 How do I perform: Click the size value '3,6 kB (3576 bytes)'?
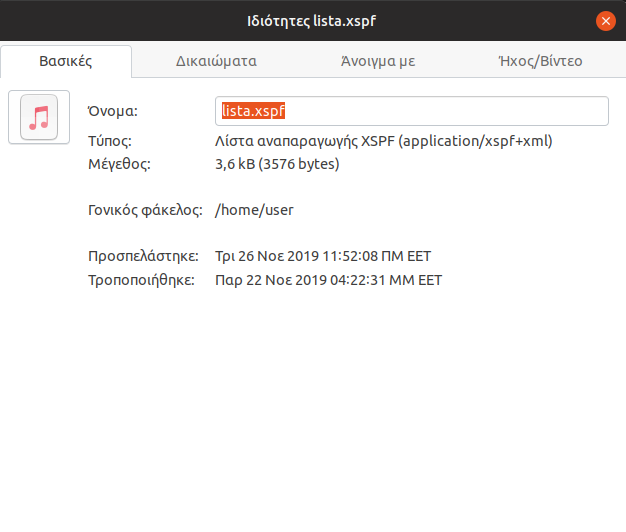tap(277, 164)
